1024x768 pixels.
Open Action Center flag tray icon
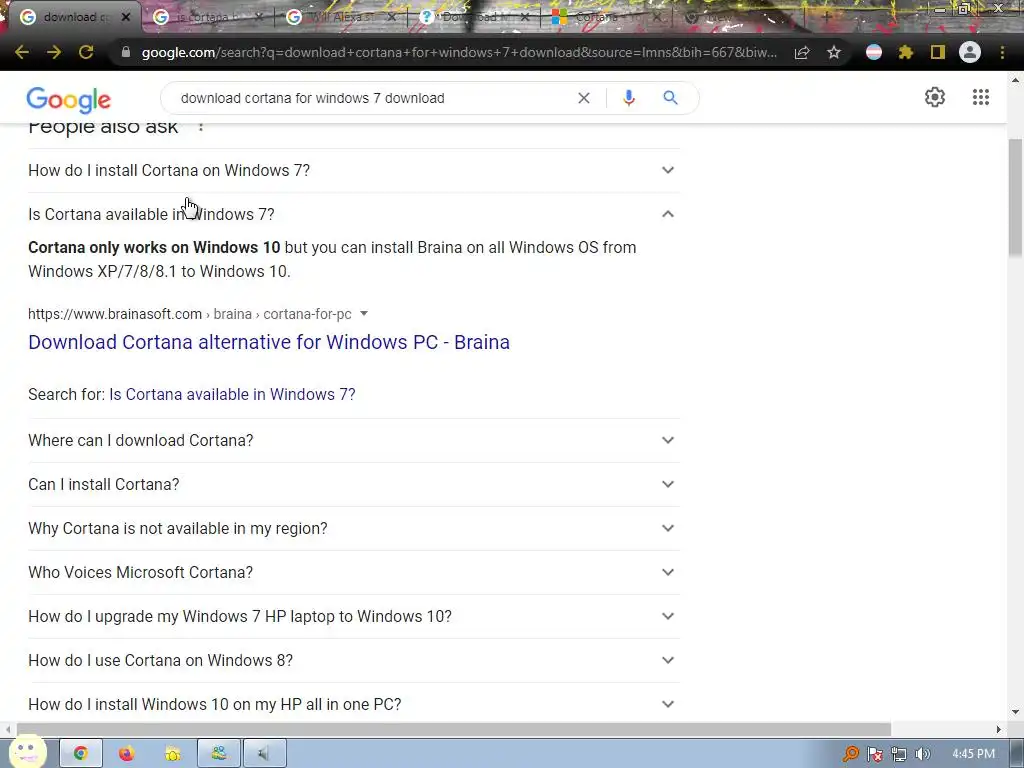(874, 754)
